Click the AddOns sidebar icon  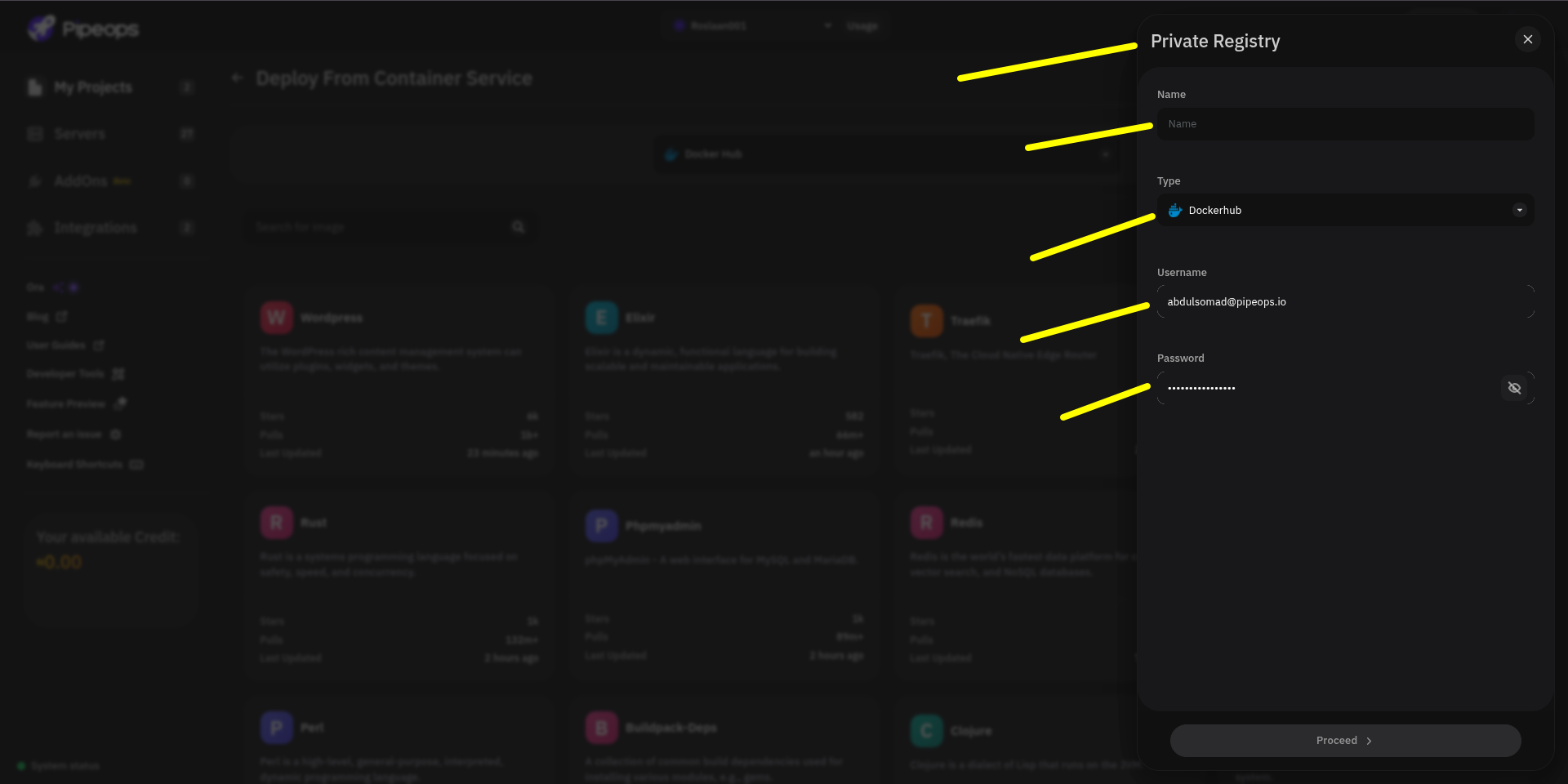click(35, 180)
